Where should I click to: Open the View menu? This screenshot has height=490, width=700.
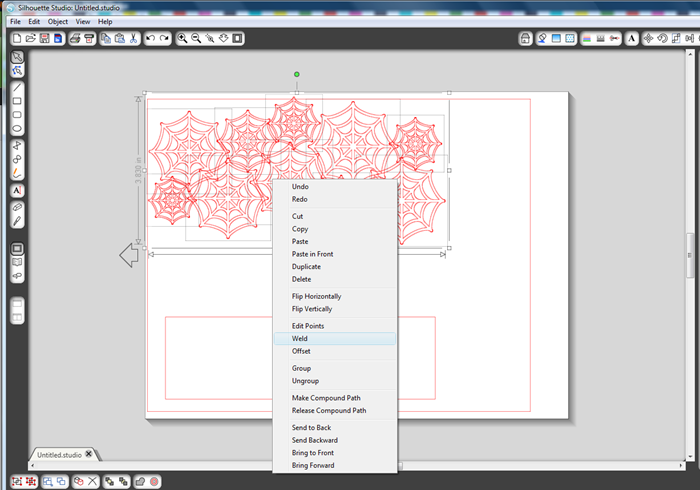(83, 21)
